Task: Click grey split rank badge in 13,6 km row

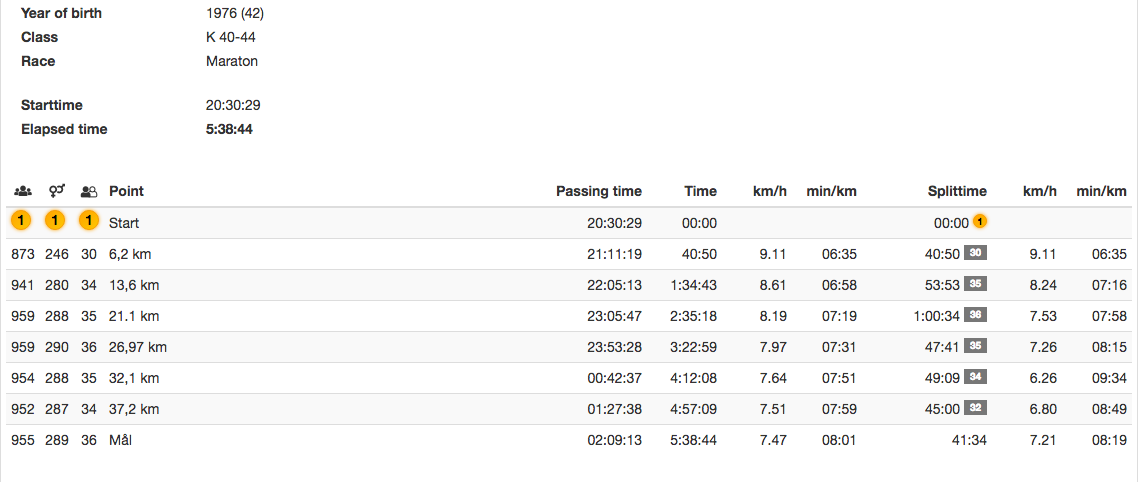Action: tap(977, 285)
